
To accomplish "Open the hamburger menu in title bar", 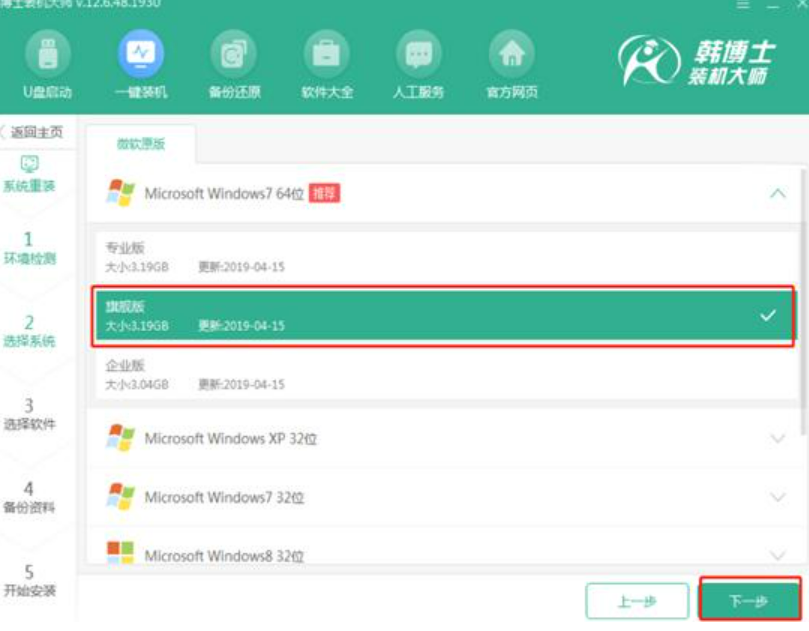I will point(743,5).
